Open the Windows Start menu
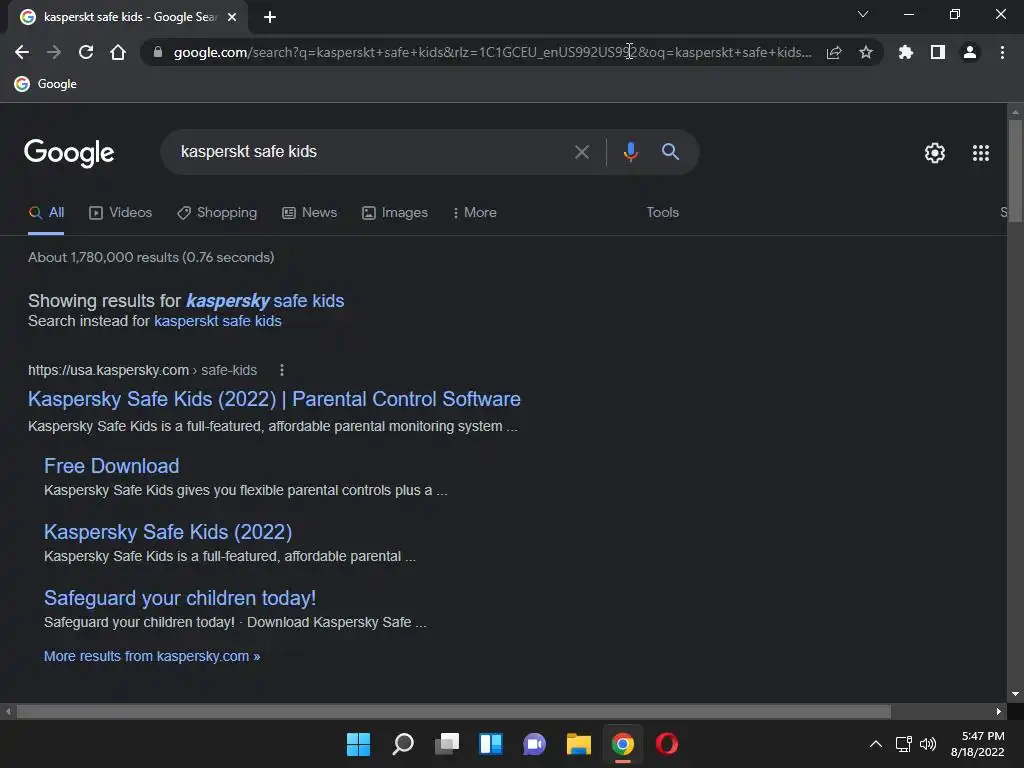This screenshot has width=1024, height=768. click(359, 744)
